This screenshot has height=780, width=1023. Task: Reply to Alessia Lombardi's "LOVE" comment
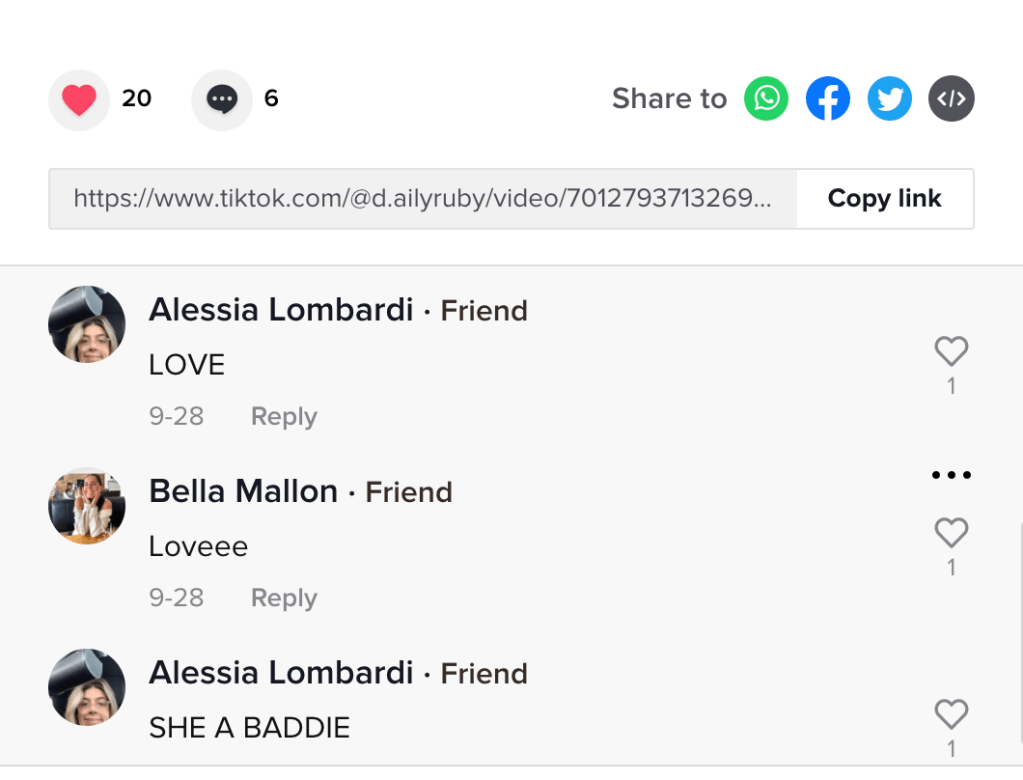coord(284,416)
